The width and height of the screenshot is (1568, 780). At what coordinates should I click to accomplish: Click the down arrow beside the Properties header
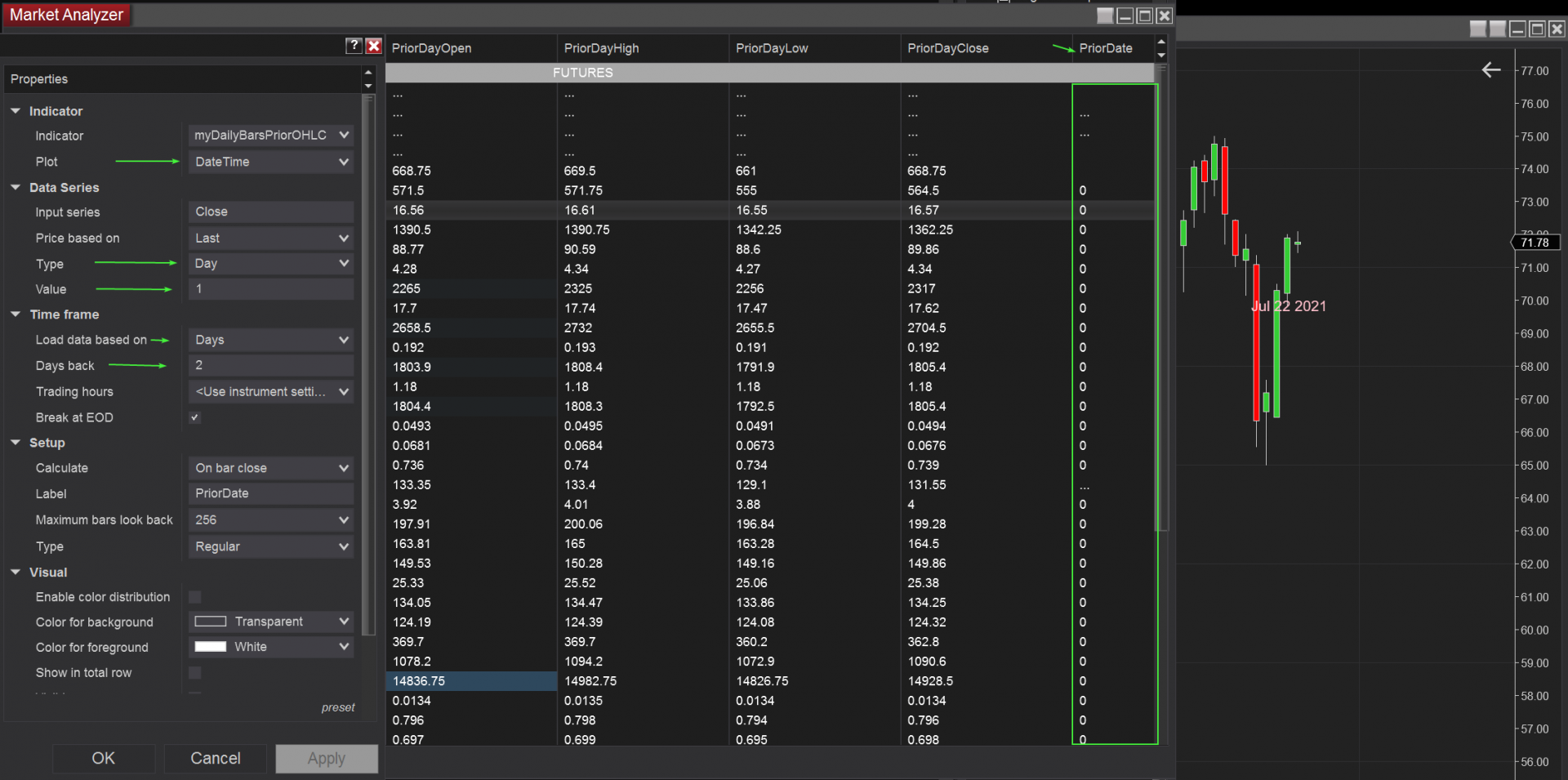[368, 85]
